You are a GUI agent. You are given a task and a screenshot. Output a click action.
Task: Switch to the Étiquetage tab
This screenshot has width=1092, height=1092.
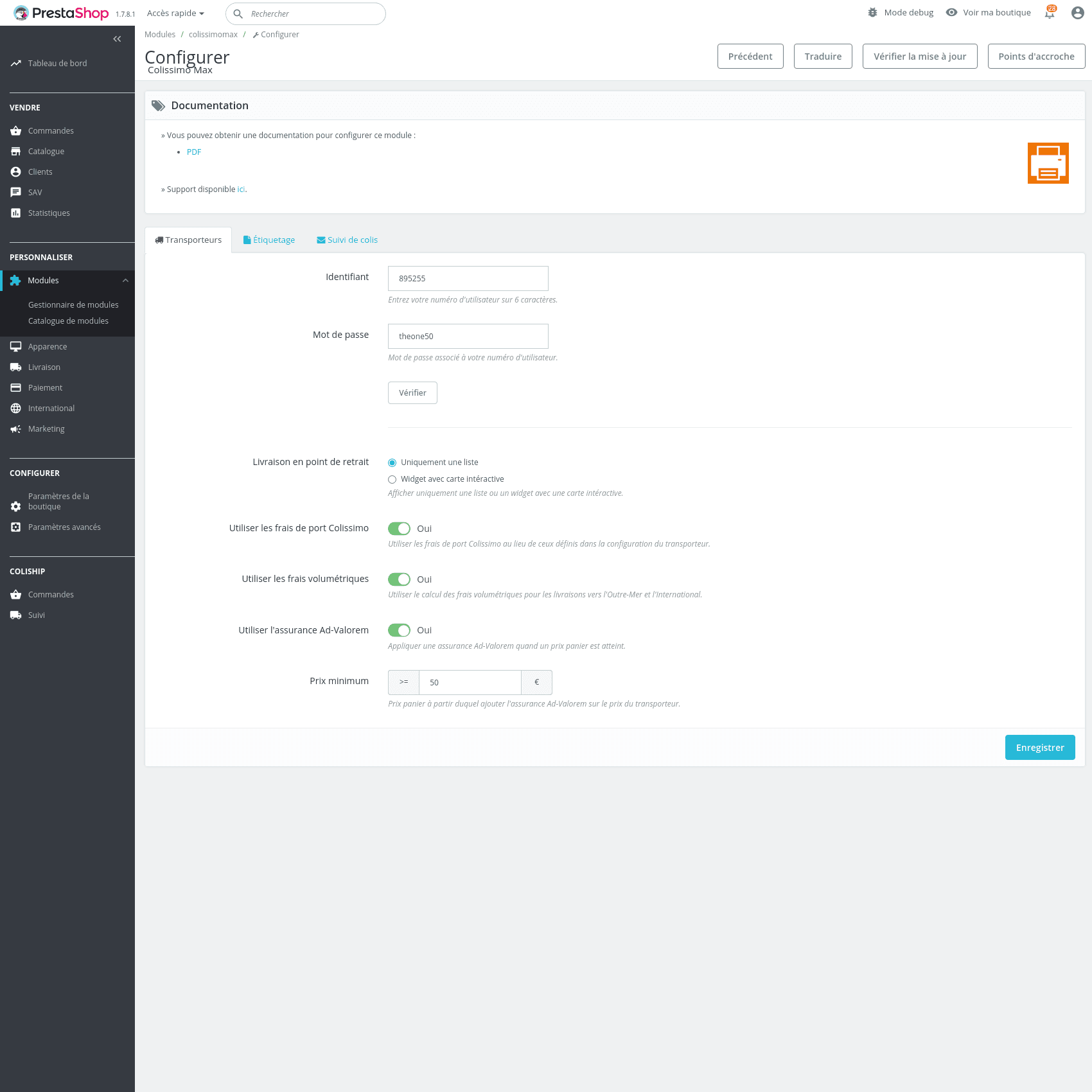pyautogui.click(x=269, y=240)
